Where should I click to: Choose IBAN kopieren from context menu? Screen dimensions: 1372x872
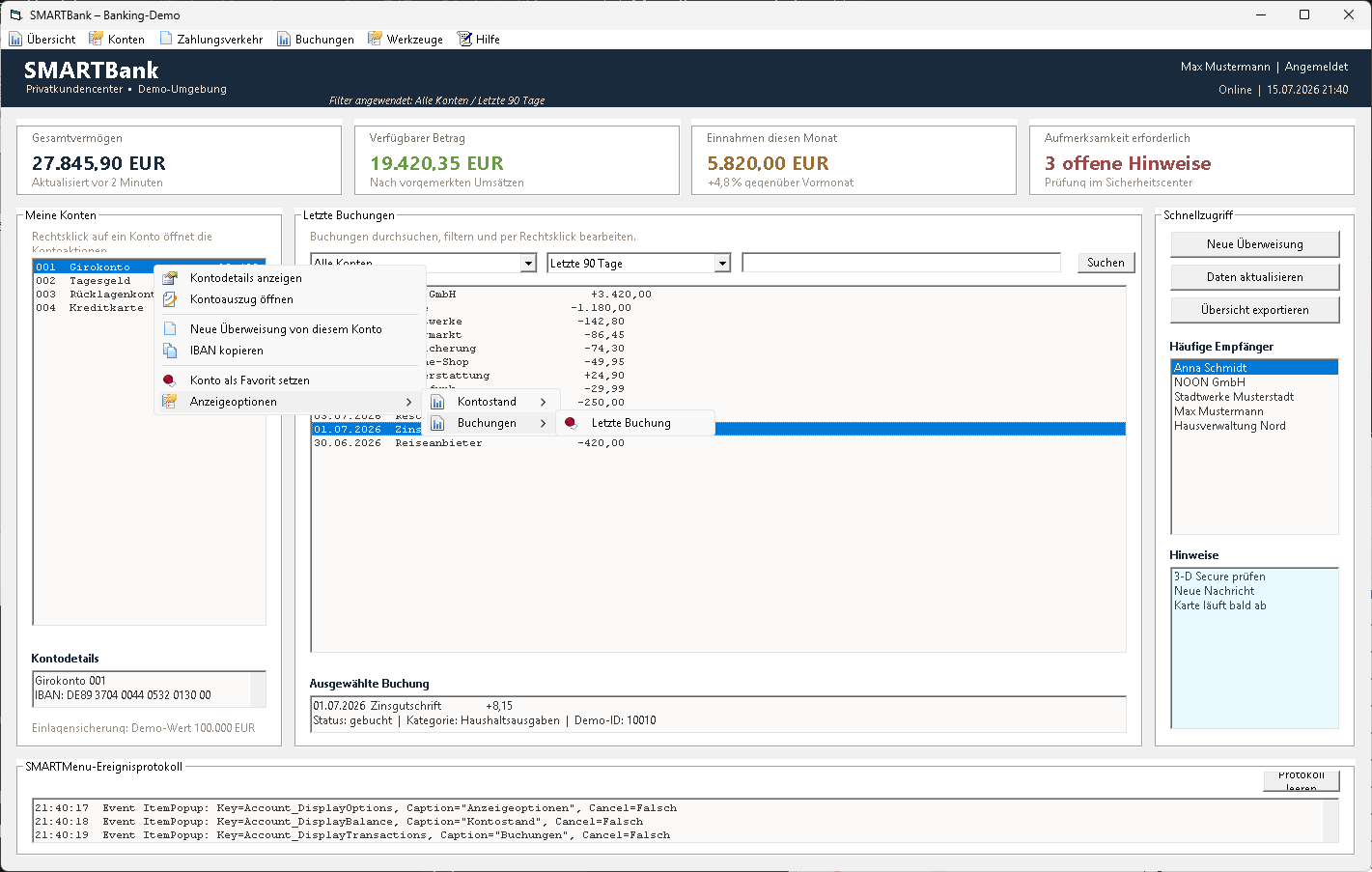point(290,351)
